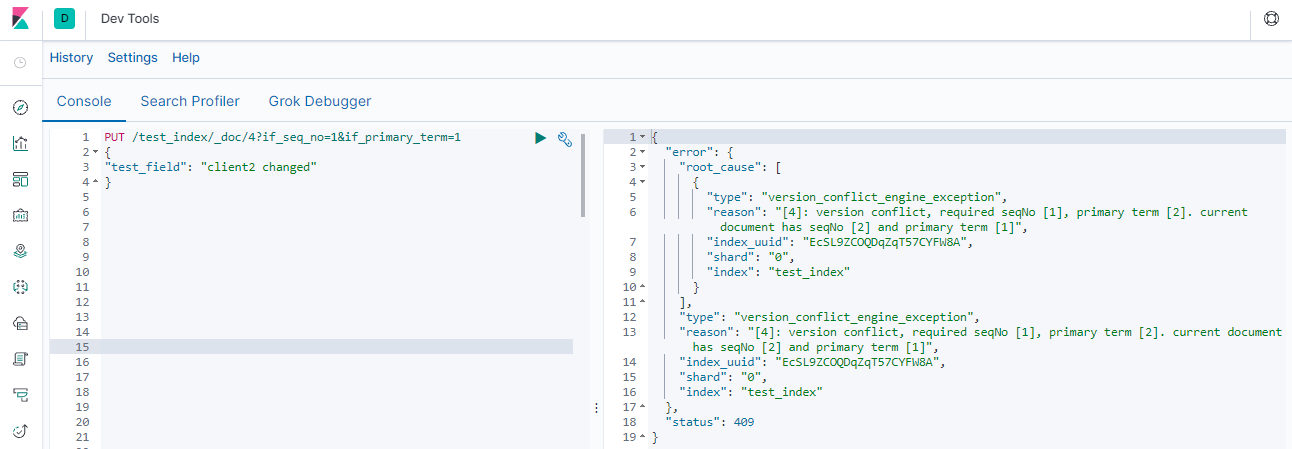Open Dashboard from the sidebar
The height and width of the screenshot is (449, 1292).
tap(20, 179)
